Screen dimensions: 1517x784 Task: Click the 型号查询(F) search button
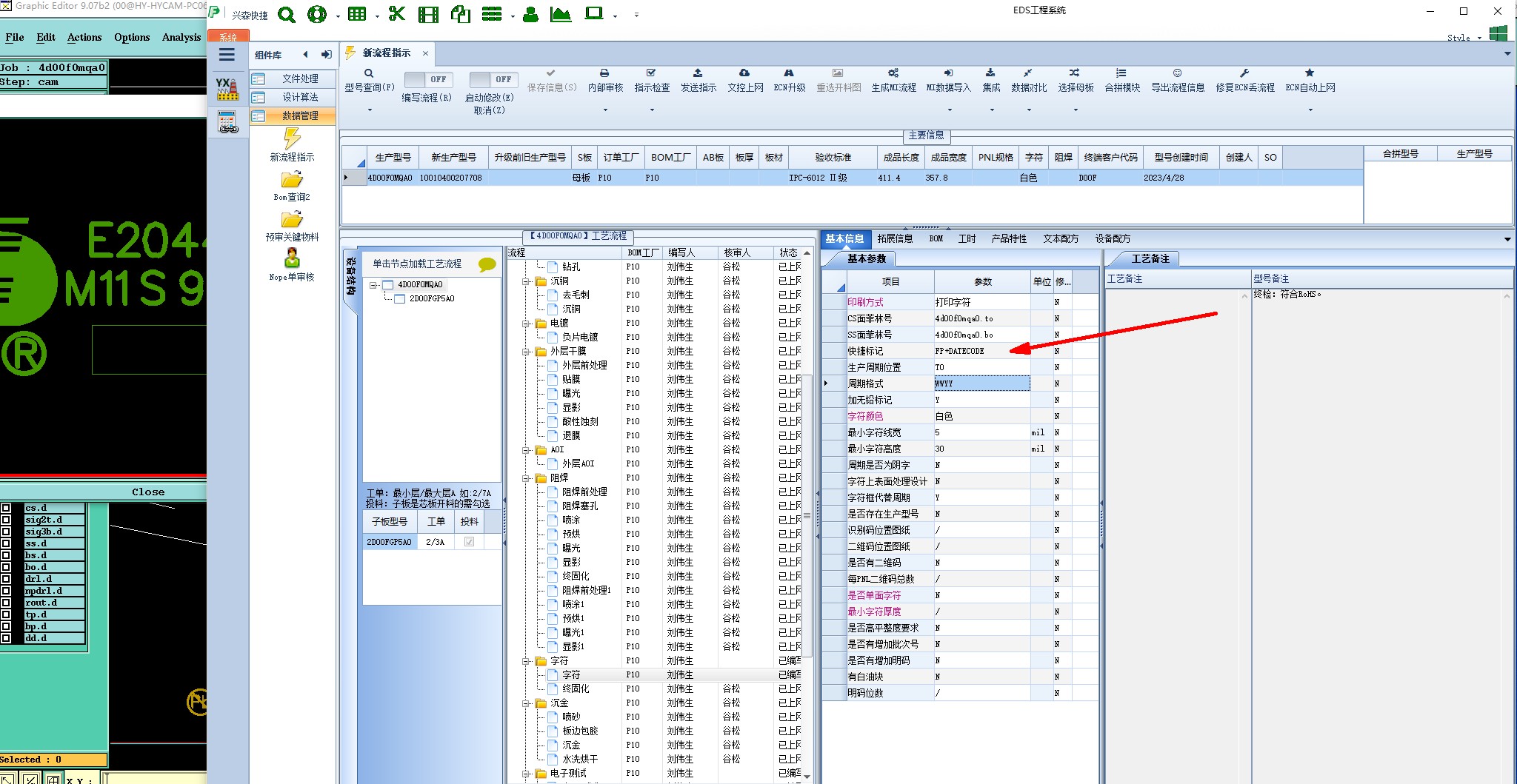(369, 81)
